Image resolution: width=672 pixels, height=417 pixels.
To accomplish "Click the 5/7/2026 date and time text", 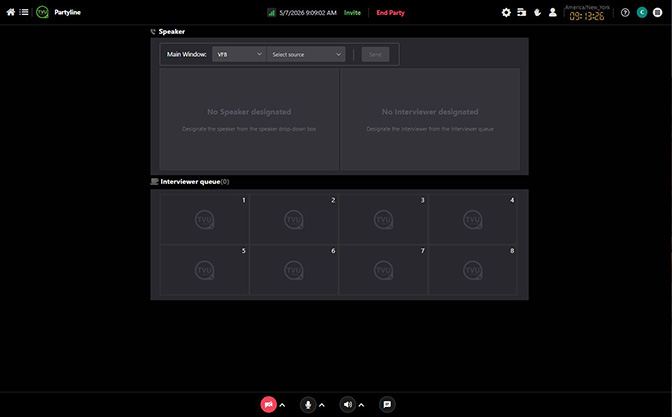I will coord(308,13).
